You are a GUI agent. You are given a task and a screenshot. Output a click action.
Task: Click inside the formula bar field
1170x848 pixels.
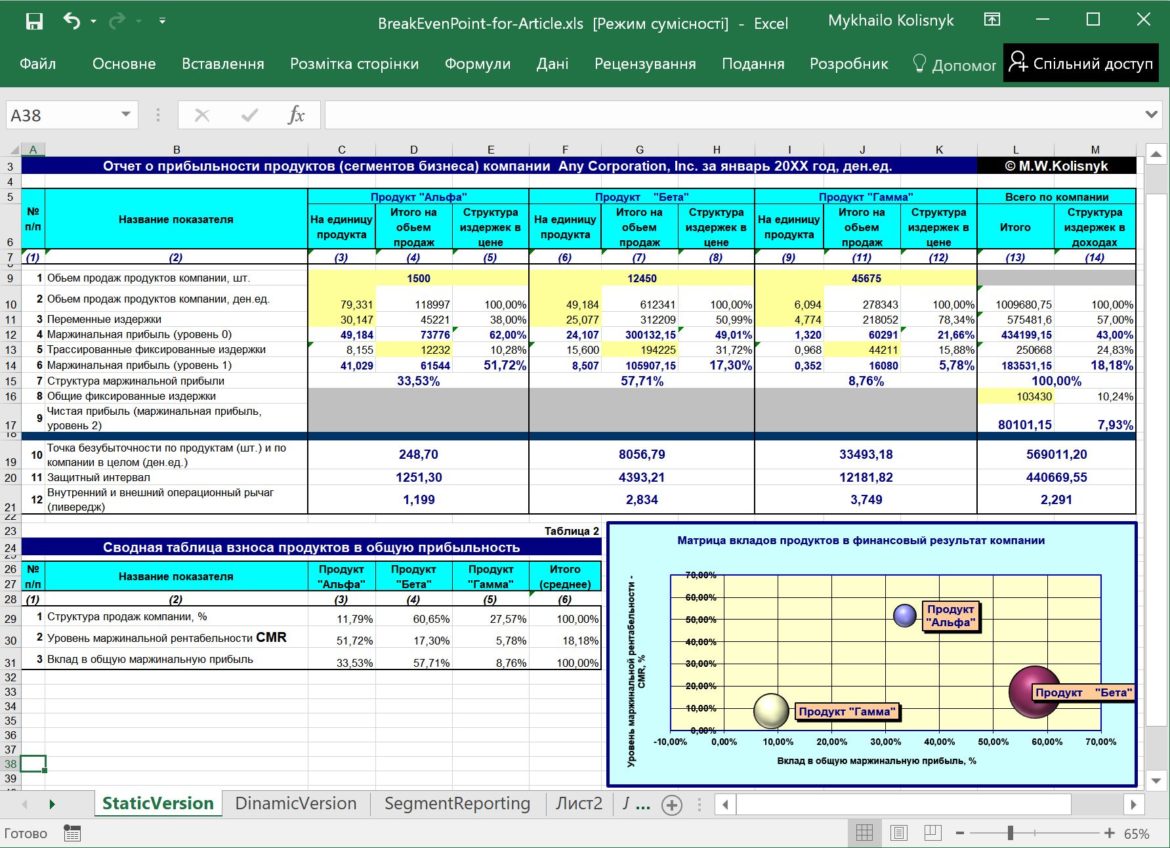coord(733,116)
